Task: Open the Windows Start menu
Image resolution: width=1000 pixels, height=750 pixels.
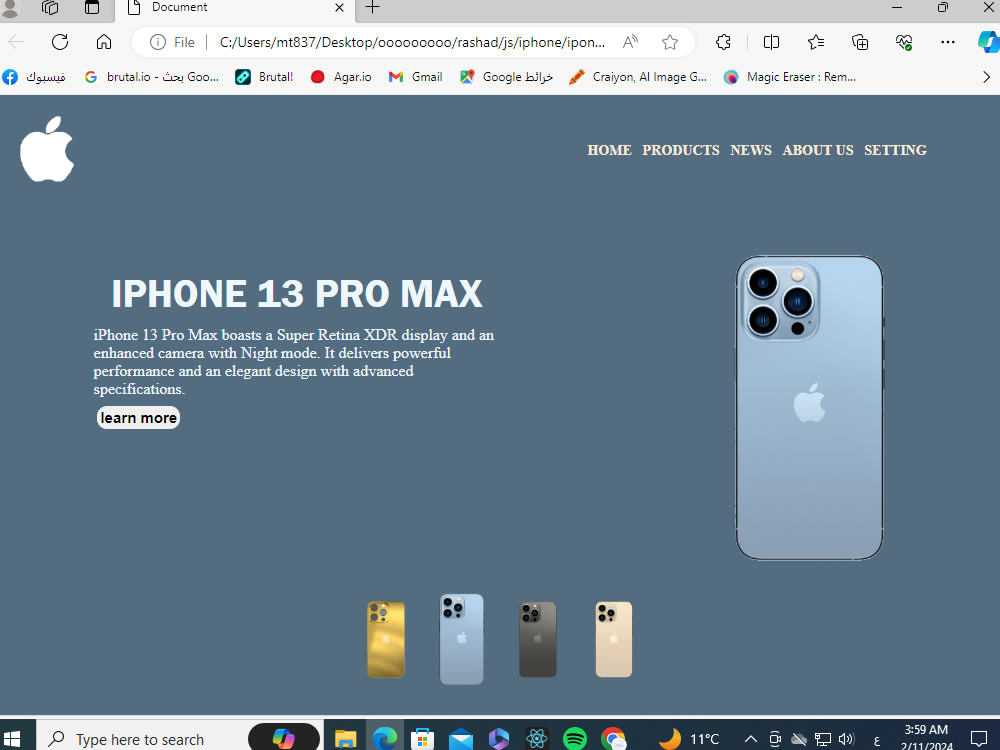Action: pos(12,739)
